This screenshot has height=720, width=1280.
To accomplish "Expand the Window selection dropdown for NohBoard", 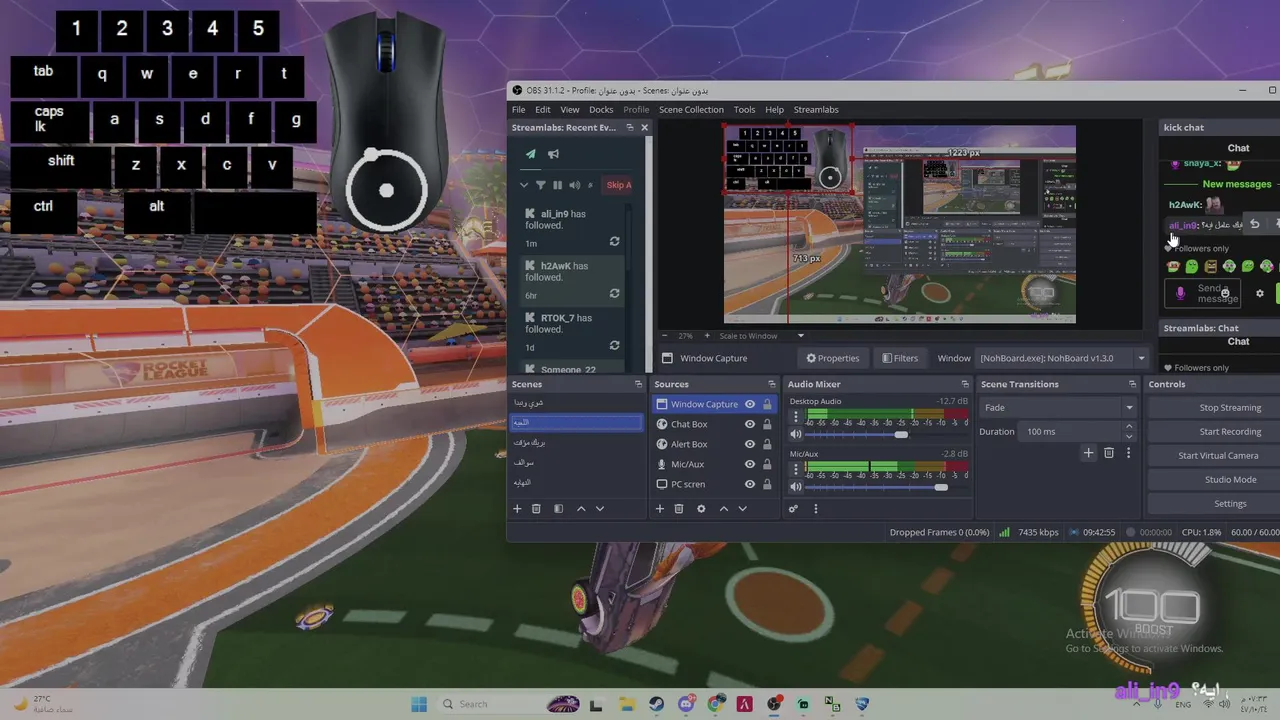I will coord(1141,358).
